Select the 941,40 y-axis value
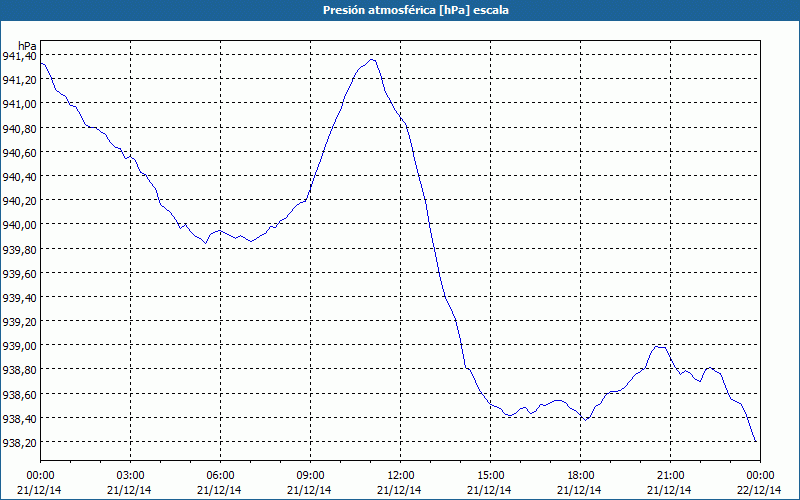Screen dimensions: 800x500 [x=19, y=56]
